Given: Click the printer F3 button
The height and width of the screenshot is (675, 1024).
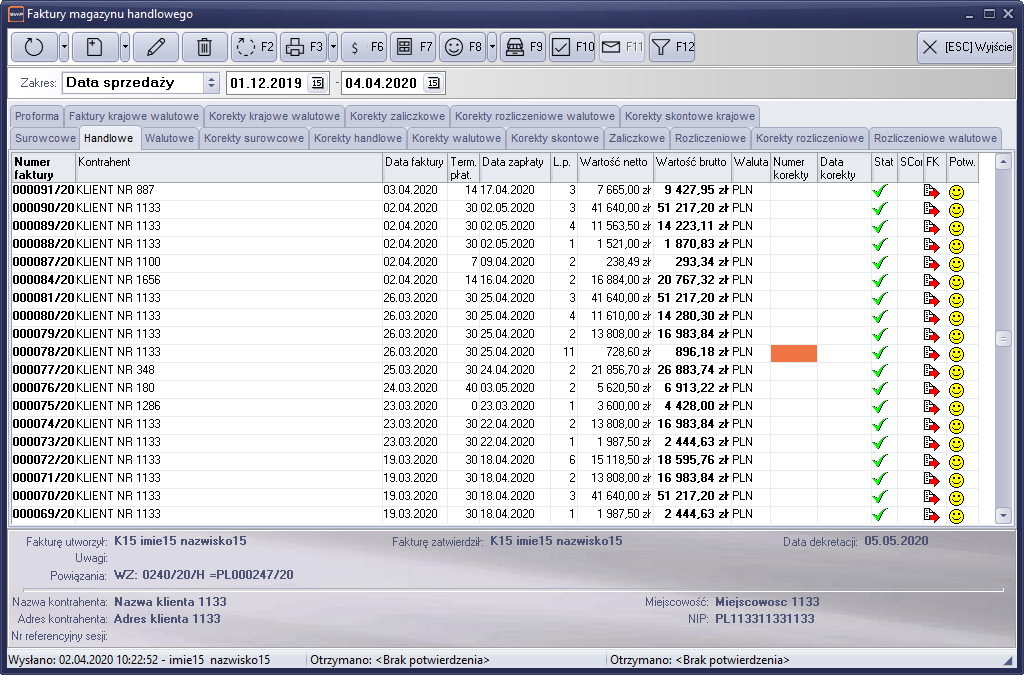Looking at the screenshot, I should pyautogui.click(x=303, y=47).
